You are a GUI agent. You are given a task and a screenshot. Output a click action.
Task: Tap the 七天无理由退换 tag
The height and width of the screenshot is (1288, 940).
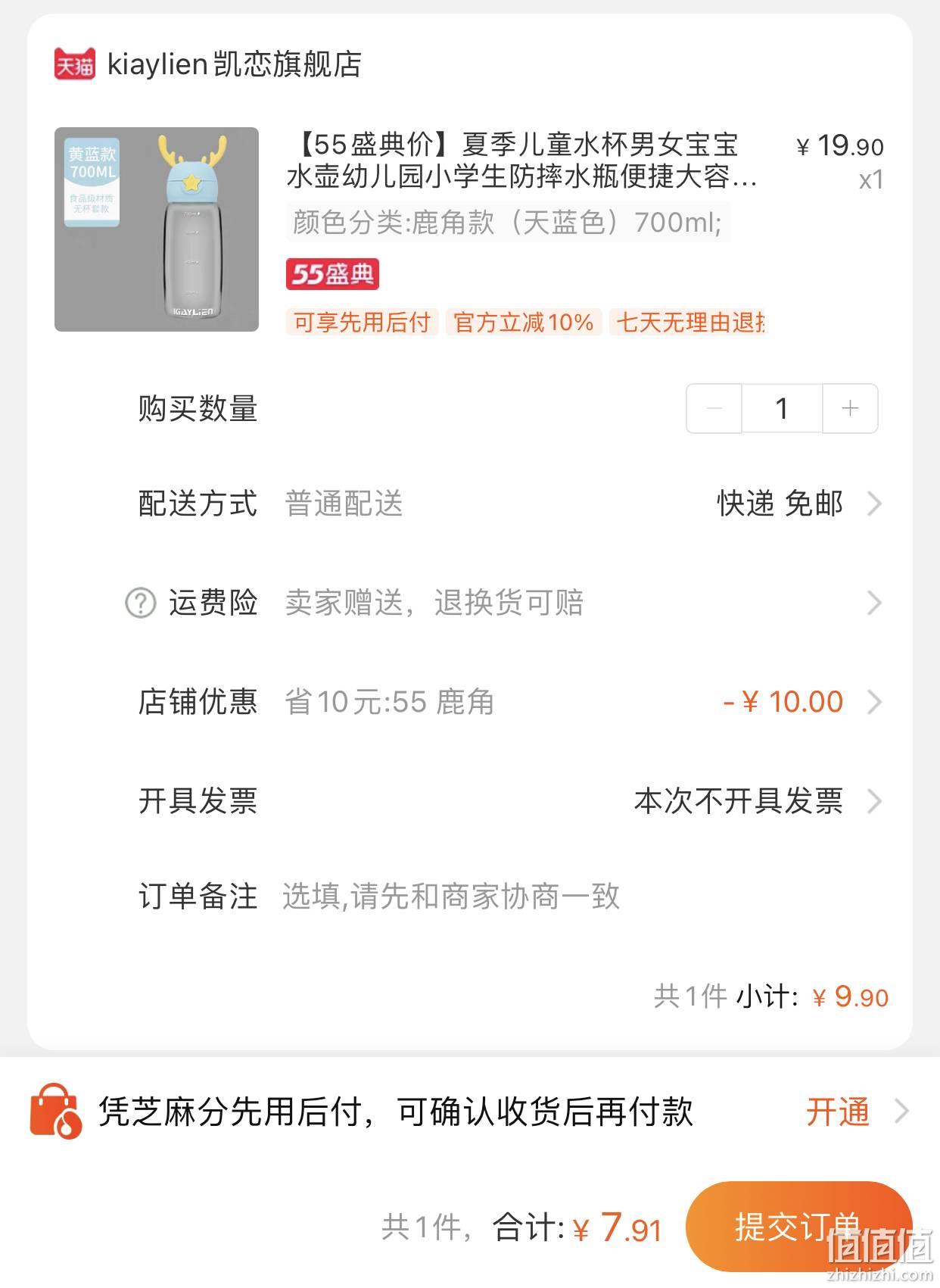click(688, 322)
